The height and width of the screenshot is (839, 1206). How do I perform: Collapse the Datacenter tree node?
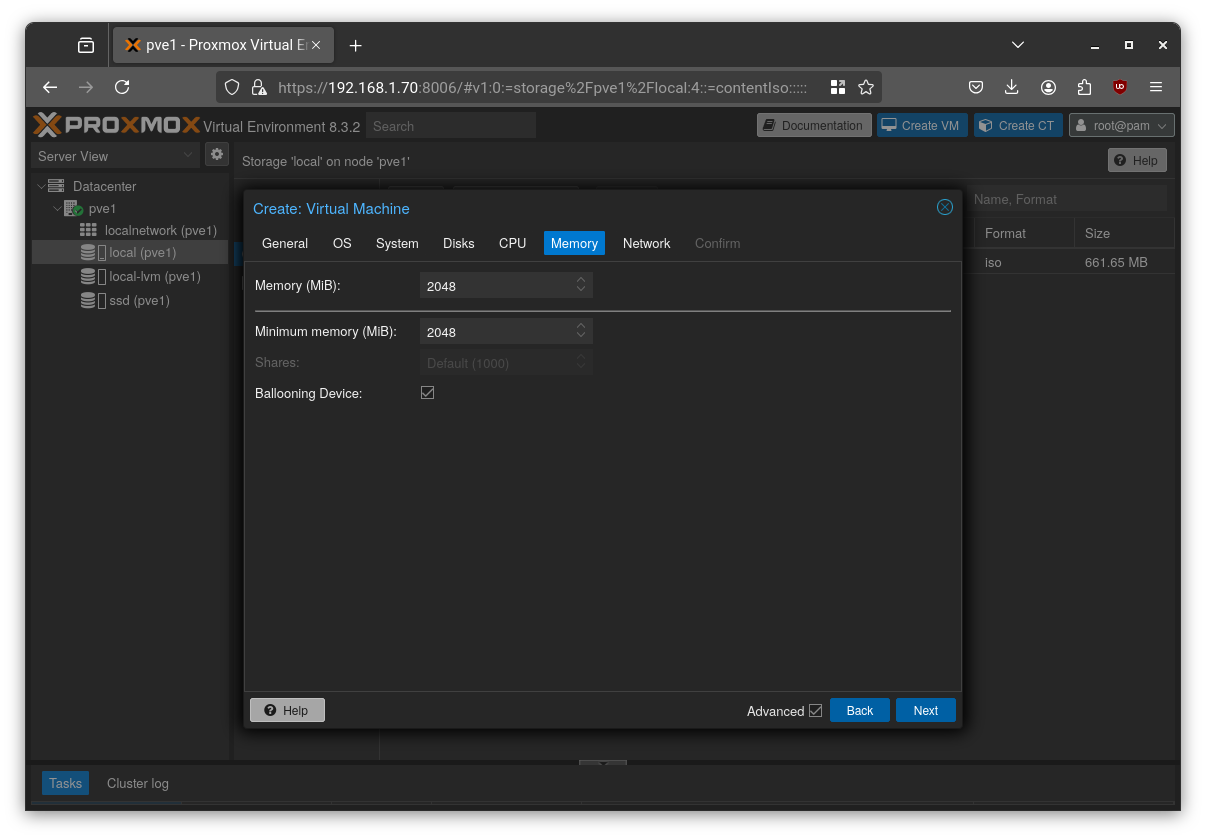tap(43, 186)
